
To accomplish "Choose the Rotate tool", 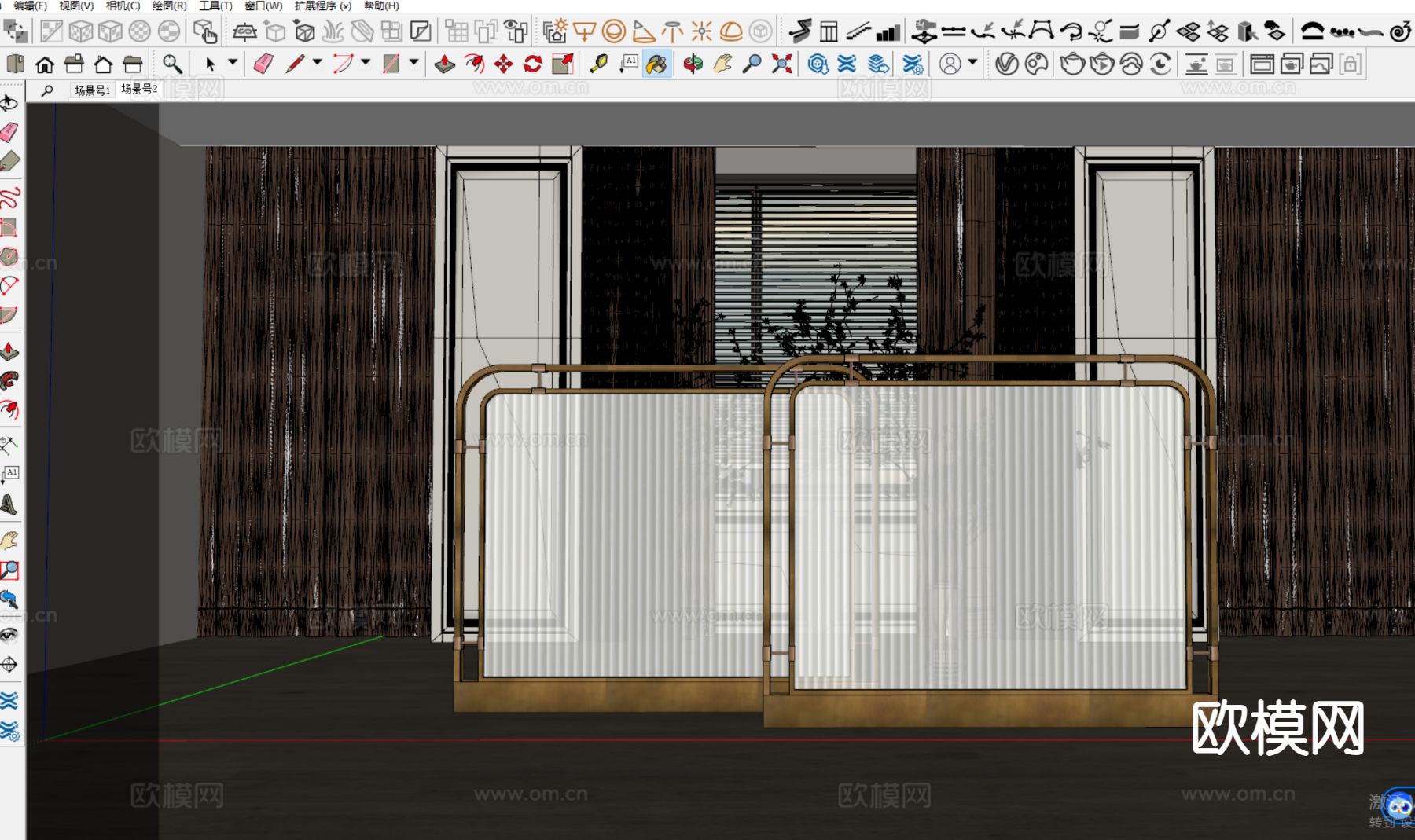I will click(533, 64).
